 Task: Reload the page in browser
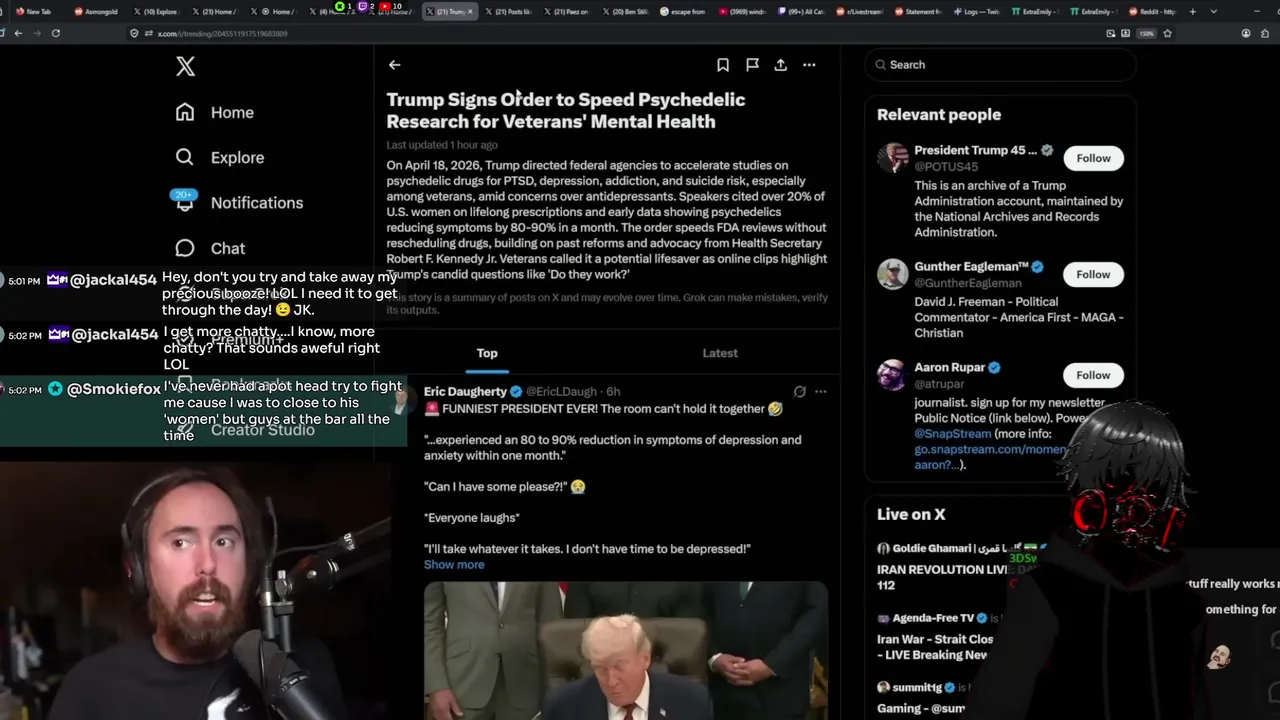(x=55, y=33)
